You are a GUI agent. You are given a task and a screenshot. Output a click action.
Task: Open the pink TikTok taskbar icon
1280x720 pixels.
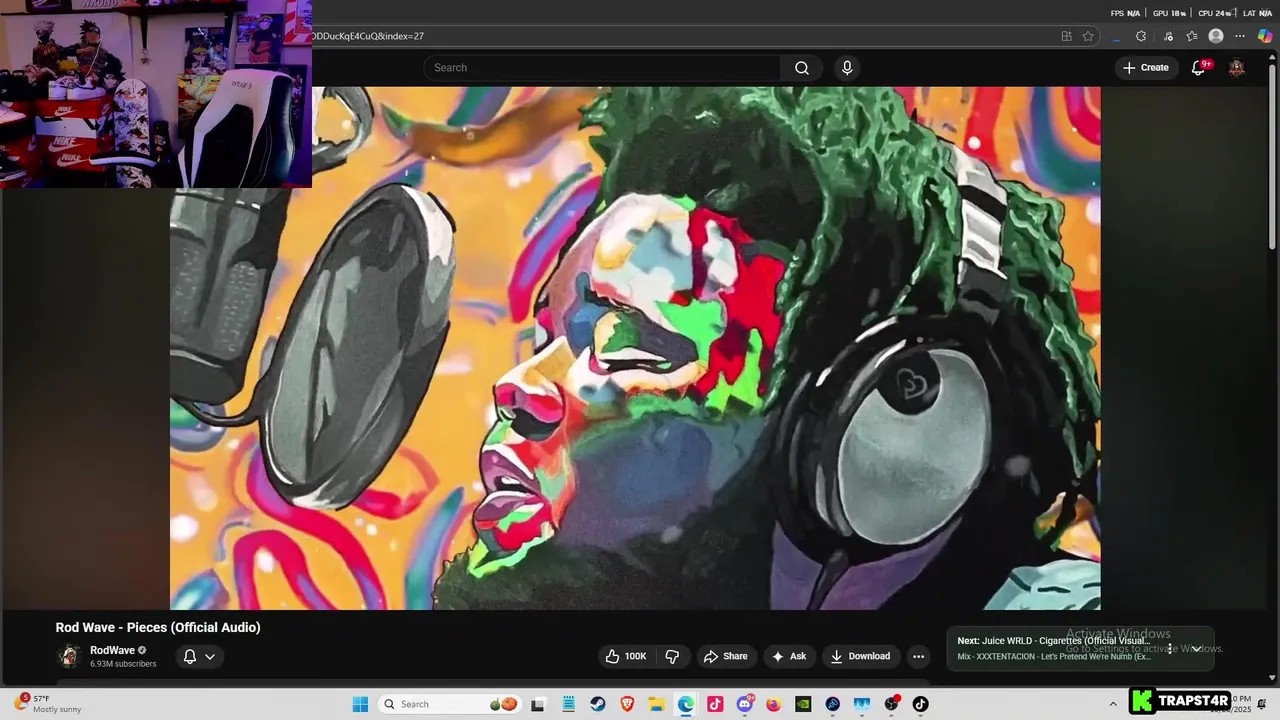(715, 704)
